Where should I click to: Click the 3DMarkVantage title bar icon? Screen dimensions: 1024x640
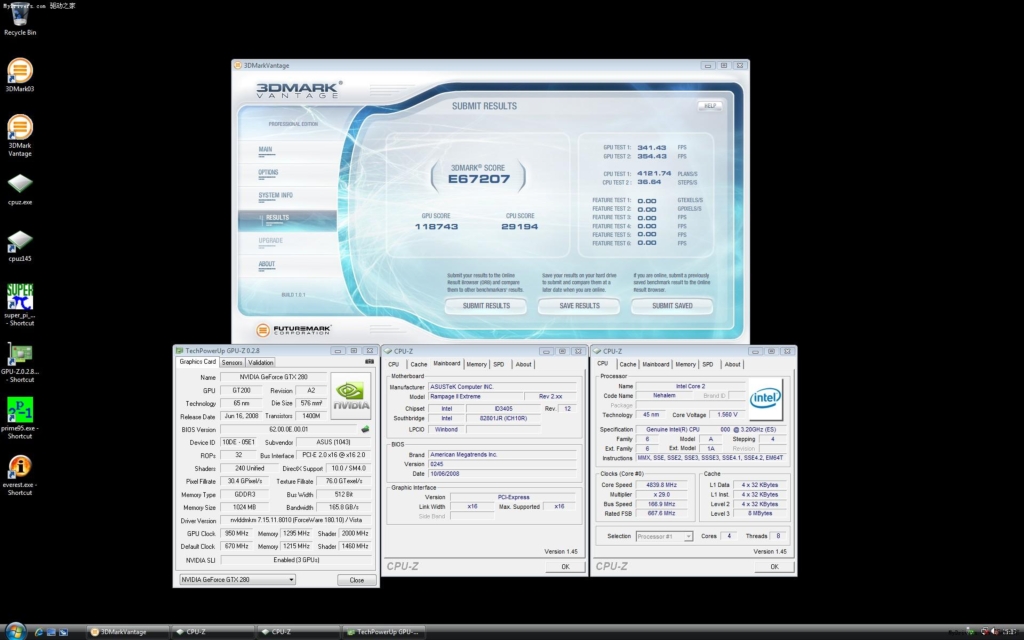pos(238,65)
